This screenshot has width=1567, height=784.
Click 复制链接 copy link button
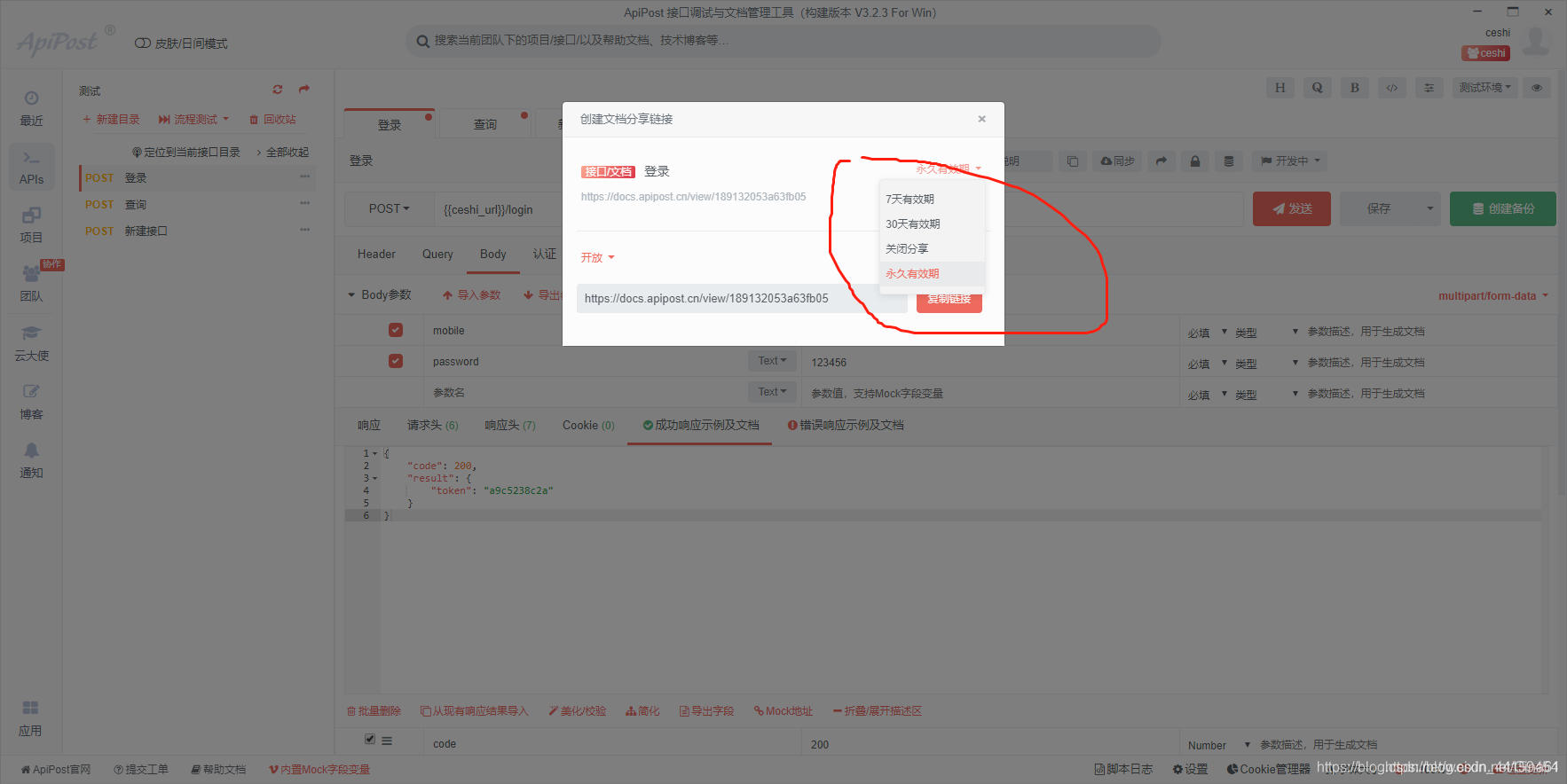coord(949,299)
